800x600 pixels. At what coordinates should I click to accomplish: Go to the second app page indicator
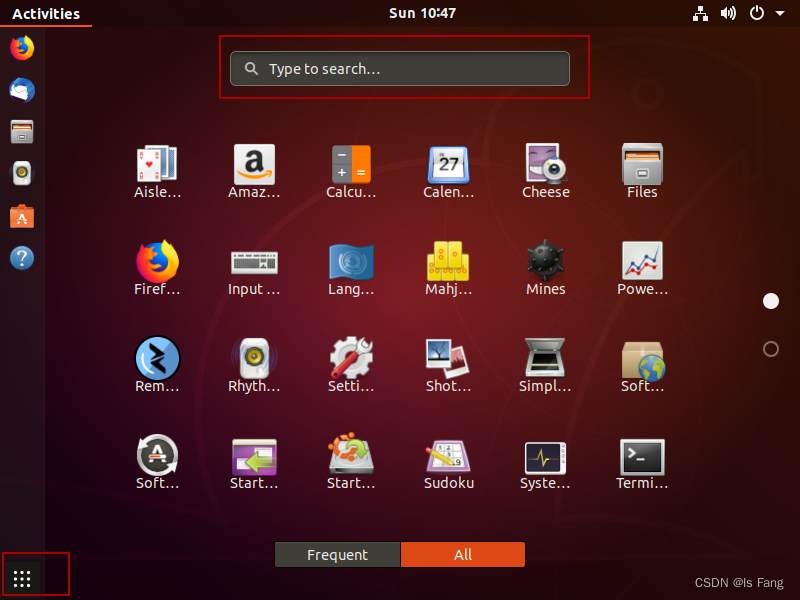(x=770, y=349)
